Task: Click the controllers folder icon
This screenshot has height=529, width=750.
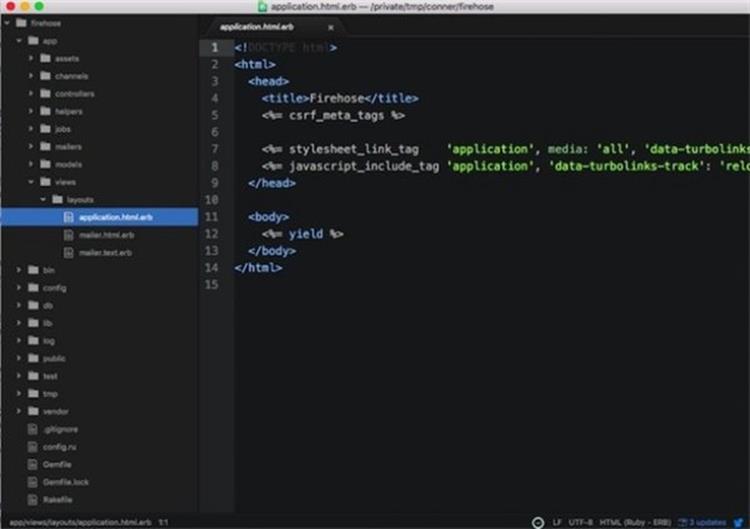Action: 45,94
